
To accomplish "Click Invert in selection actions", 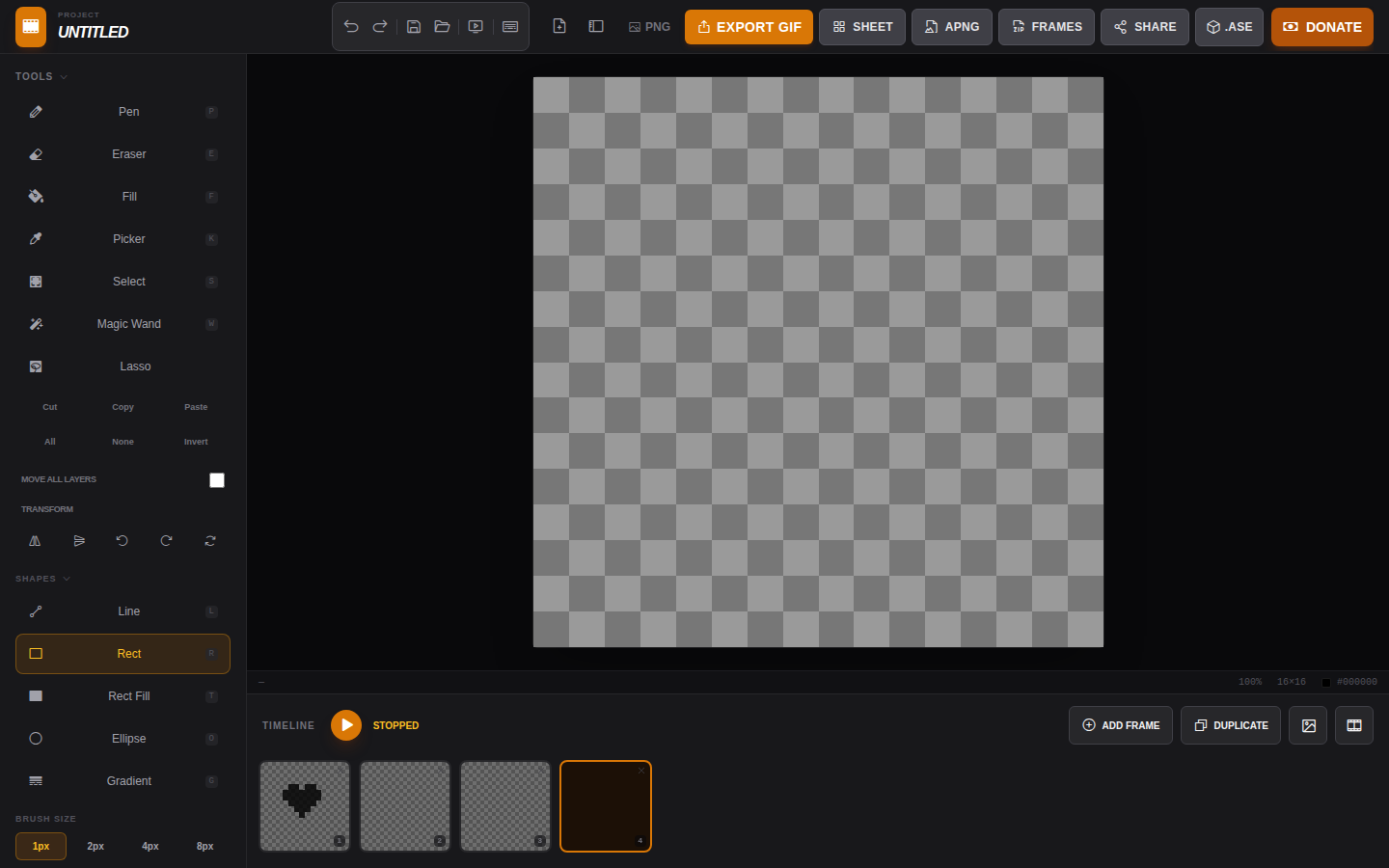I will [x=196, y=442].
